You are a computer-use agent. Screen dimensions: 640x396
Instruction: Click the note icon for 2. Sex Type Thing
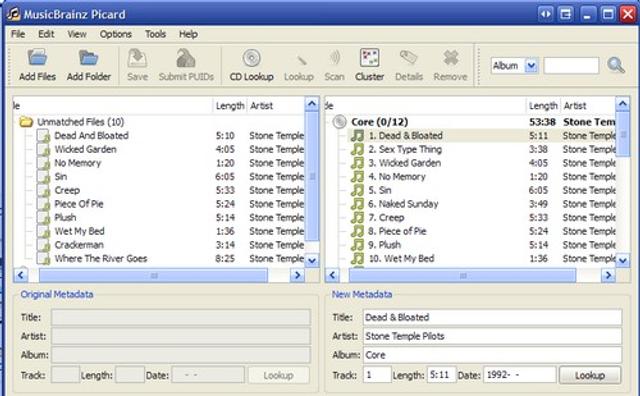pyautogui.click(x=357, y=149)
